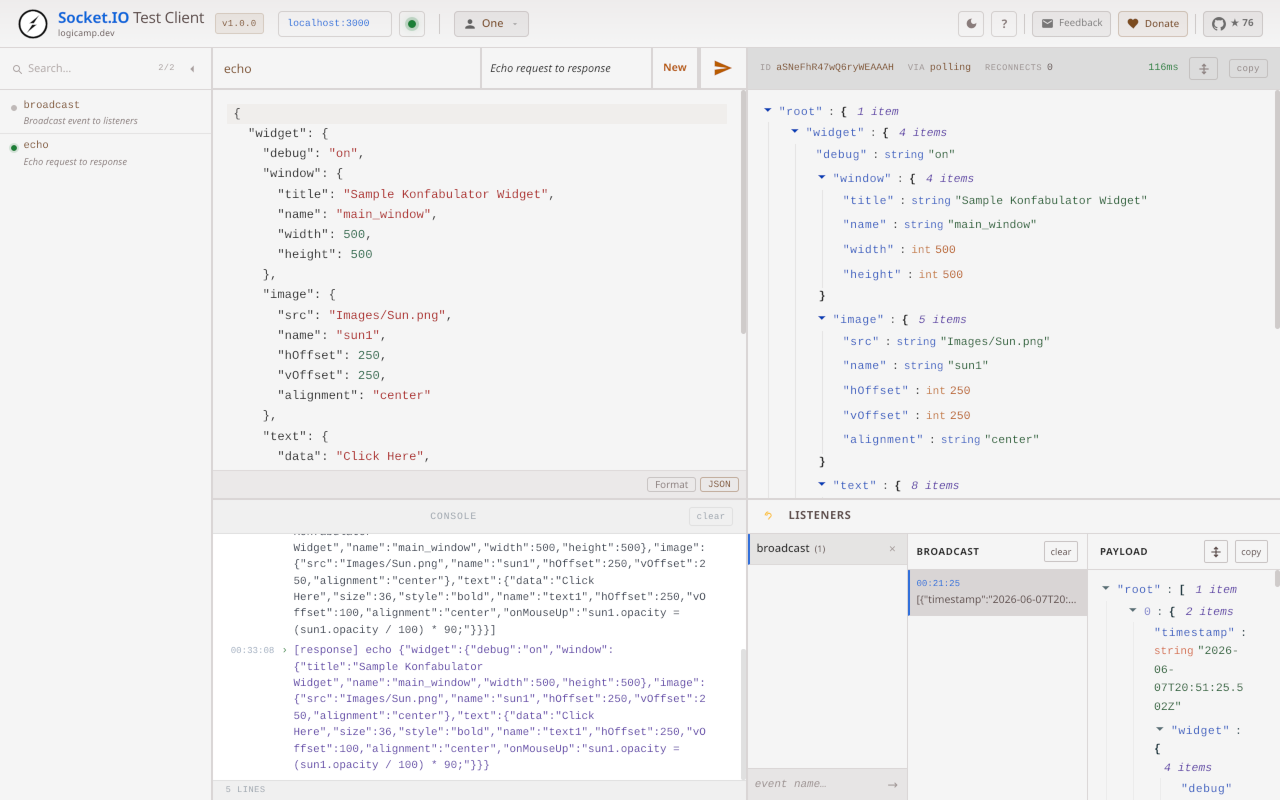Screen dimensions: 1280x800
Task: Click the 116ms latency value
Action: pos(1163,68)
